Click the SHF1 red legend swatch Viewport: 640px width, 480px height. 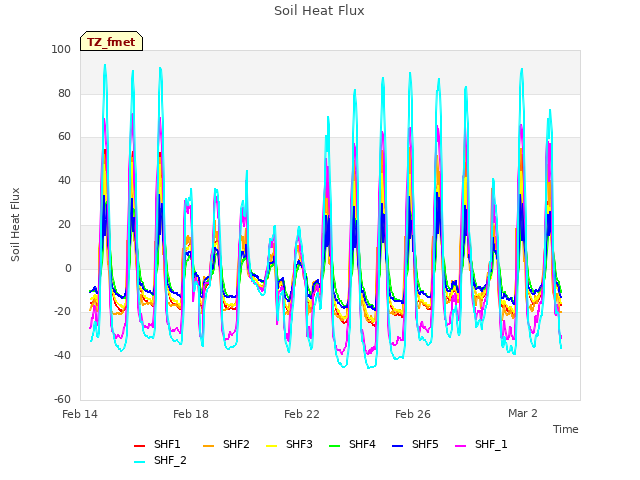click(140, 446)
